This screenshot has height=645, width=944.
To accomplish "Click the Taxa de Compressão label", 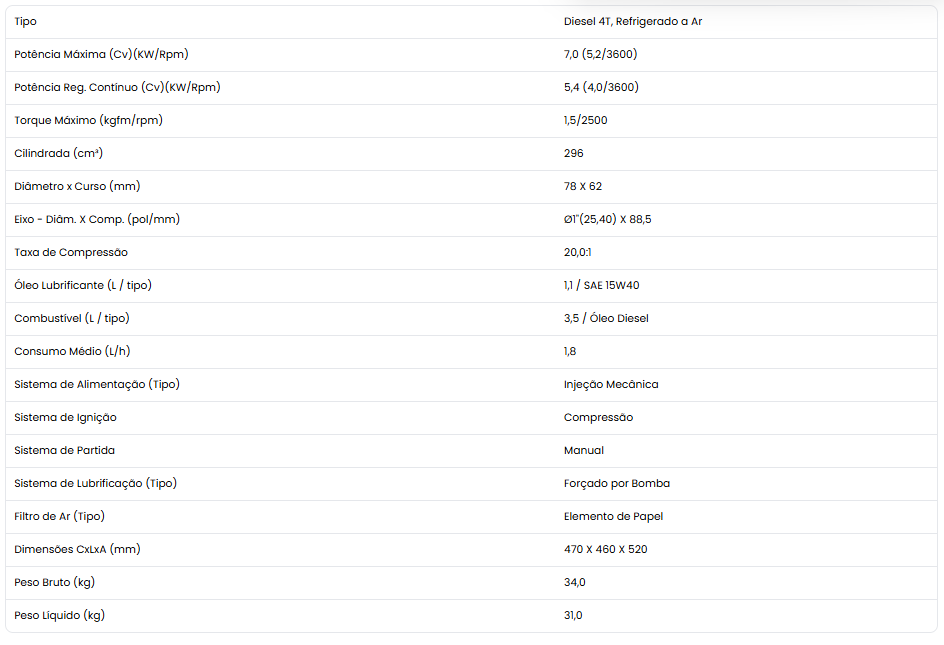I will click(x=71, y=252).
